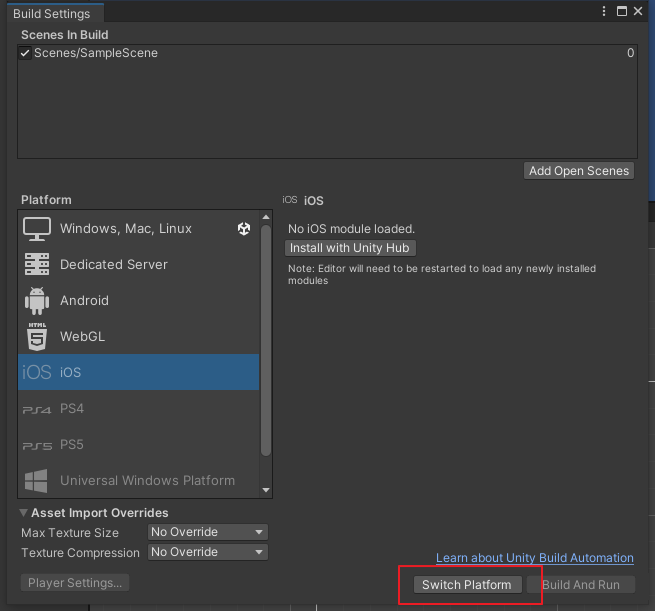Image resolution: width=655 pixels, height=611 pixels.
Task: Click the Max Texture Size label
Action: (70, 533)
